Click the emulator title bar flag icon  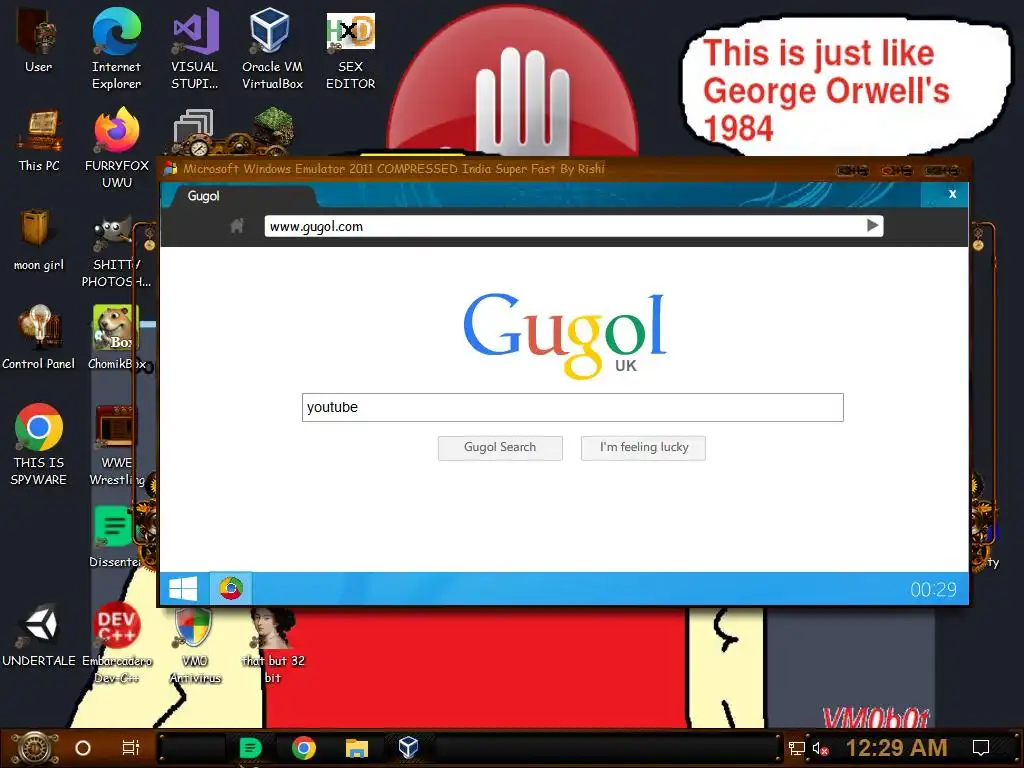pyautogui.click(x=170, y=168)
